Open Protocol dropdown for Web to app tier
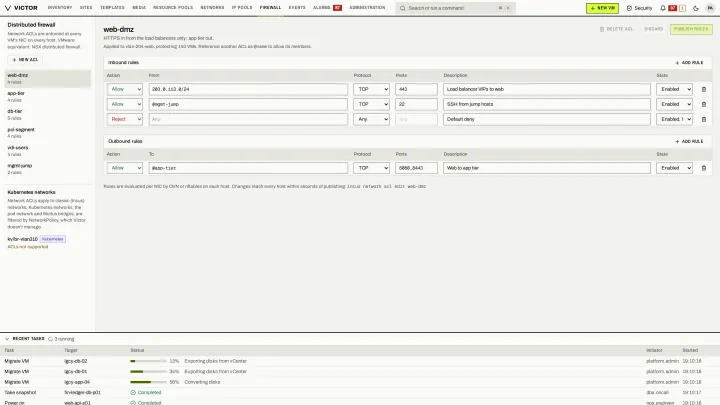 click(x=371, y=168)
